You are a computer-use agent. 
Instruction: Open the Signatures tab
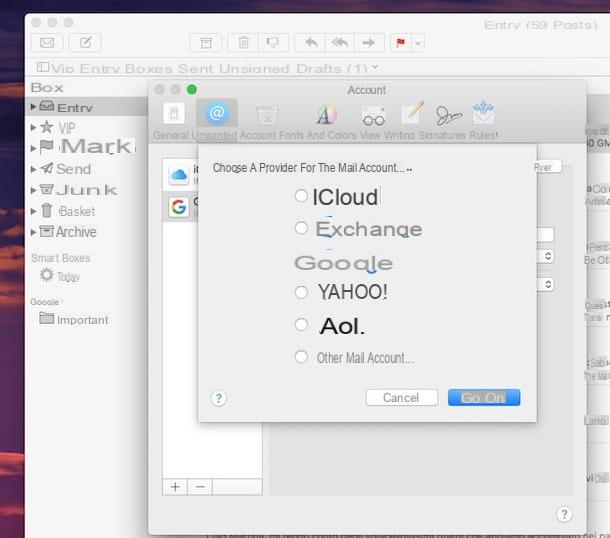(448, 115)
